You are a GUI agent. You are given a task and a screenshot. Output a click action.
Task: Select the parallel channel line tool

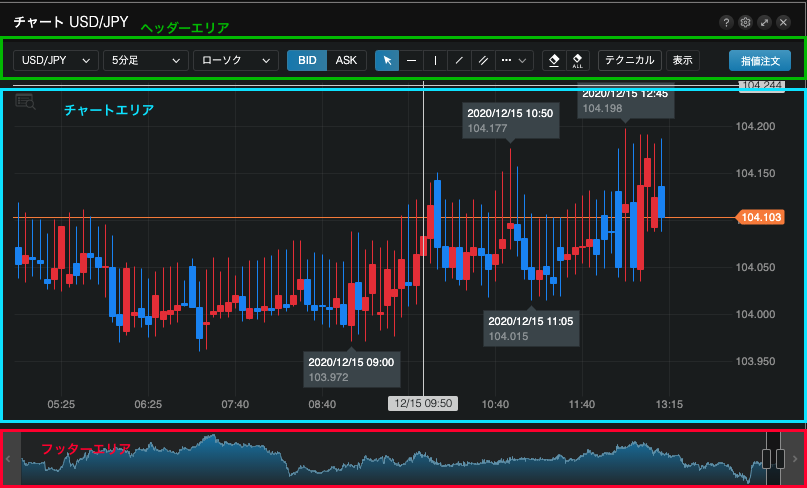point(483,60)
